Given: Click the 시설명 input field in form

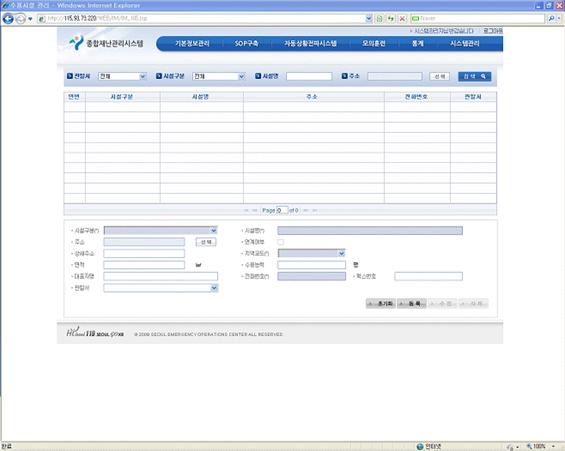Looking at the screenshot, I should tap(370, 231).
